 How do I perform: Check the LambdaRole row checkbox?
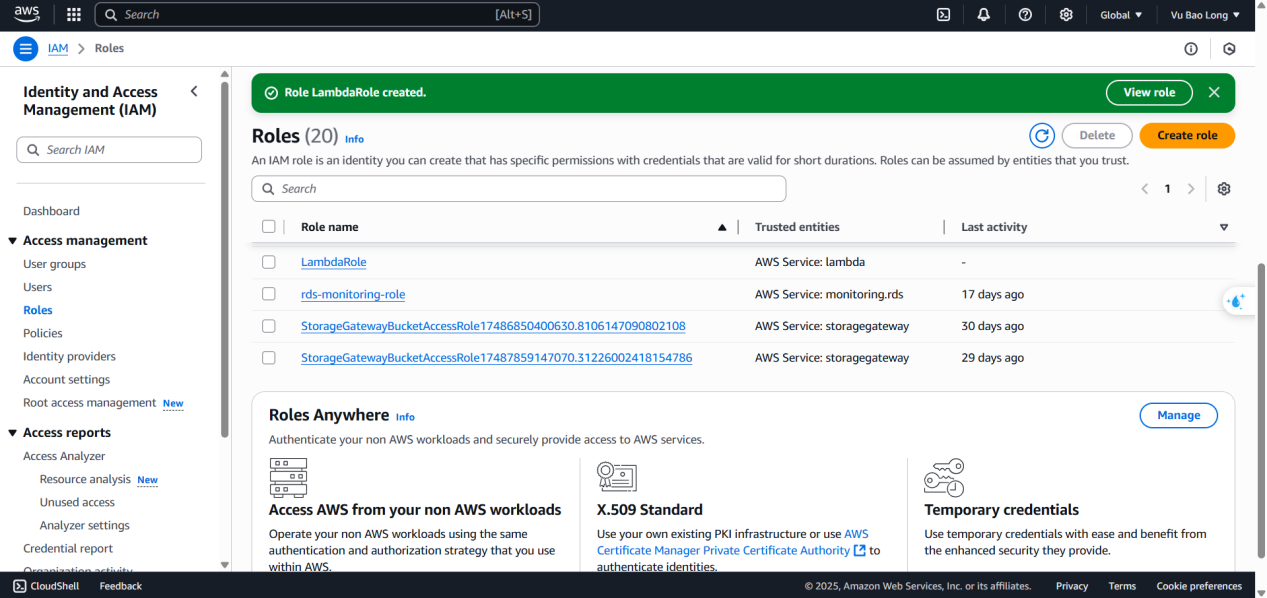(x=268, y=262)
